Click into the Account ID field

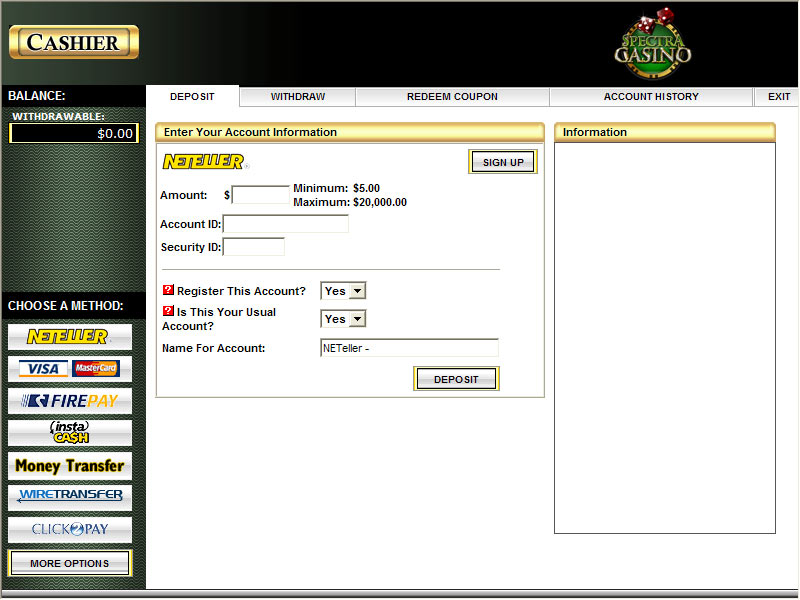click(286, 224)
